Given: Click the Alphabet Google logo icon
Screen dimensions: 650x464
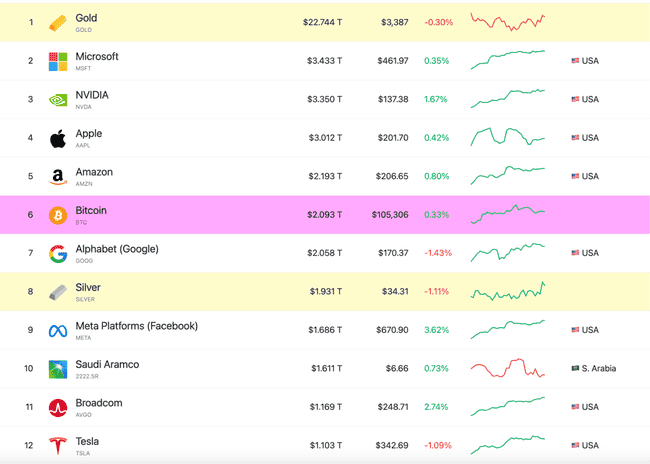Looking at the screenshot, I should [x=58, y=254].
